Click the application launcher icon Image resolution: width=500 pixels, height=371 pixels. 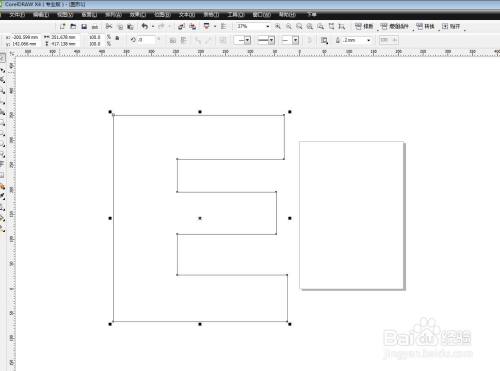pyautogui.click(x=207, y=26)
